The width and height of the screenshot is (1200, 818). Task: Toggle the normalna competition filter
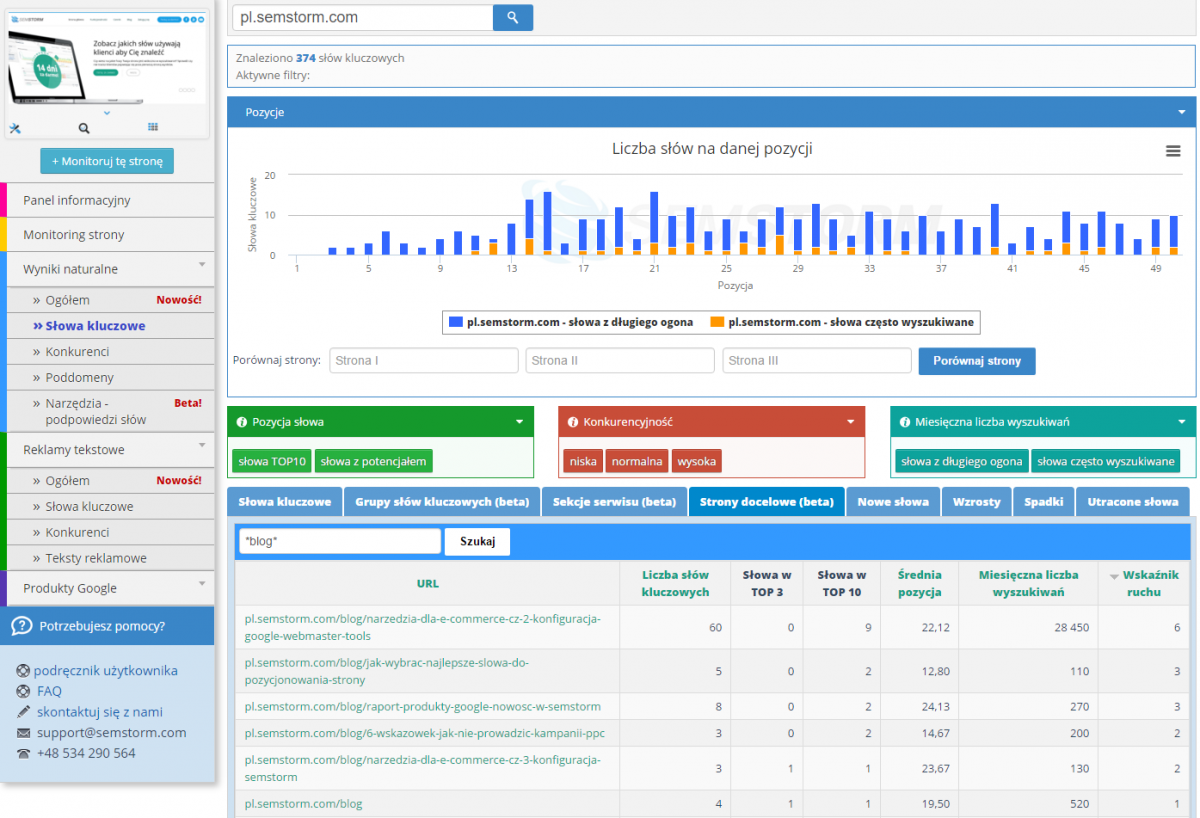click(x=637, y=461)
